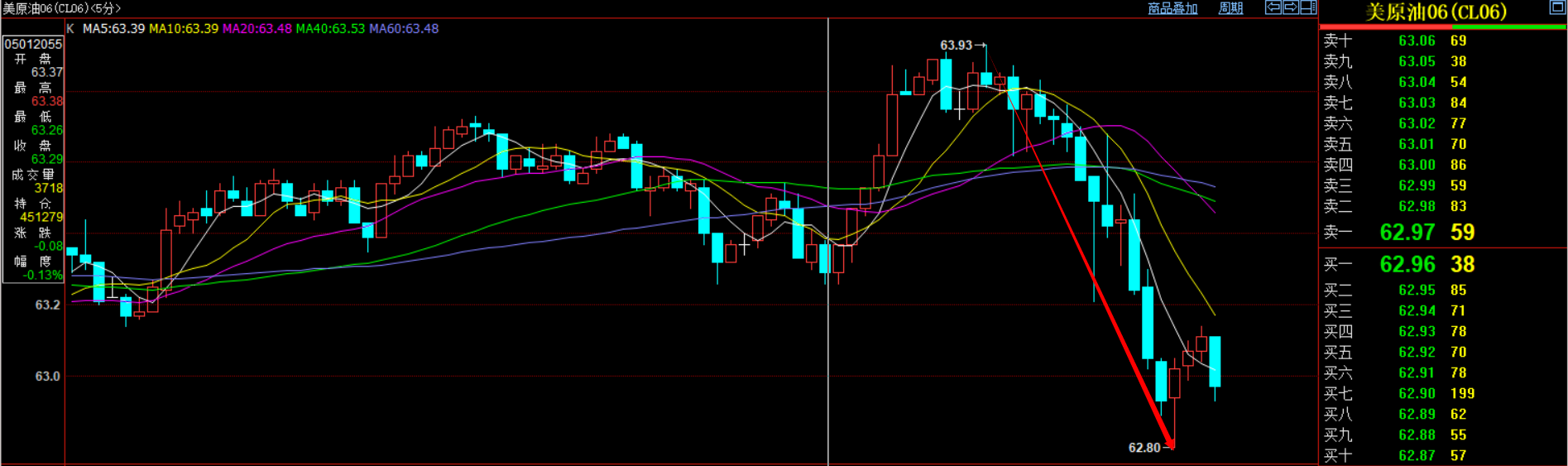The width and height of the screenshot is (1568, 466).
Task: Click the right arrow navigation icon
Action: click(1291, 7)
